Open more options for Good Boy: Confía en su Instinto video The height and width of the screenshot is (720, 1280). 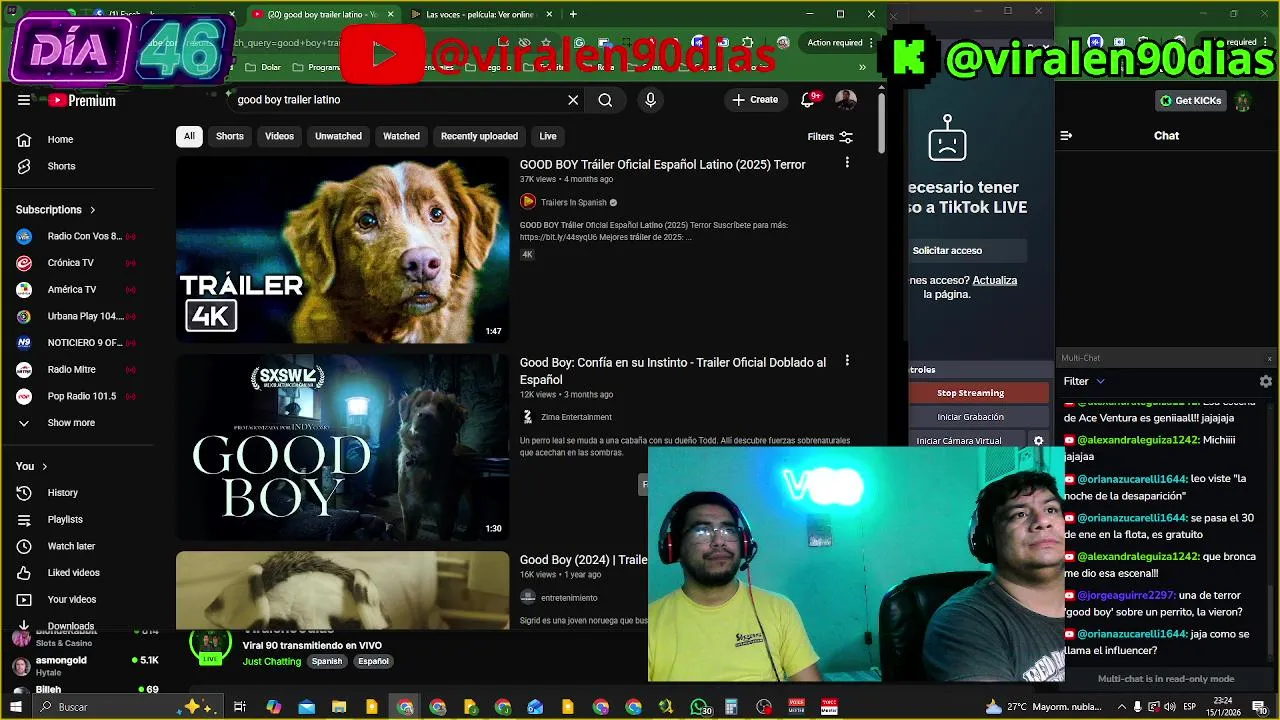tap(847, 361)
